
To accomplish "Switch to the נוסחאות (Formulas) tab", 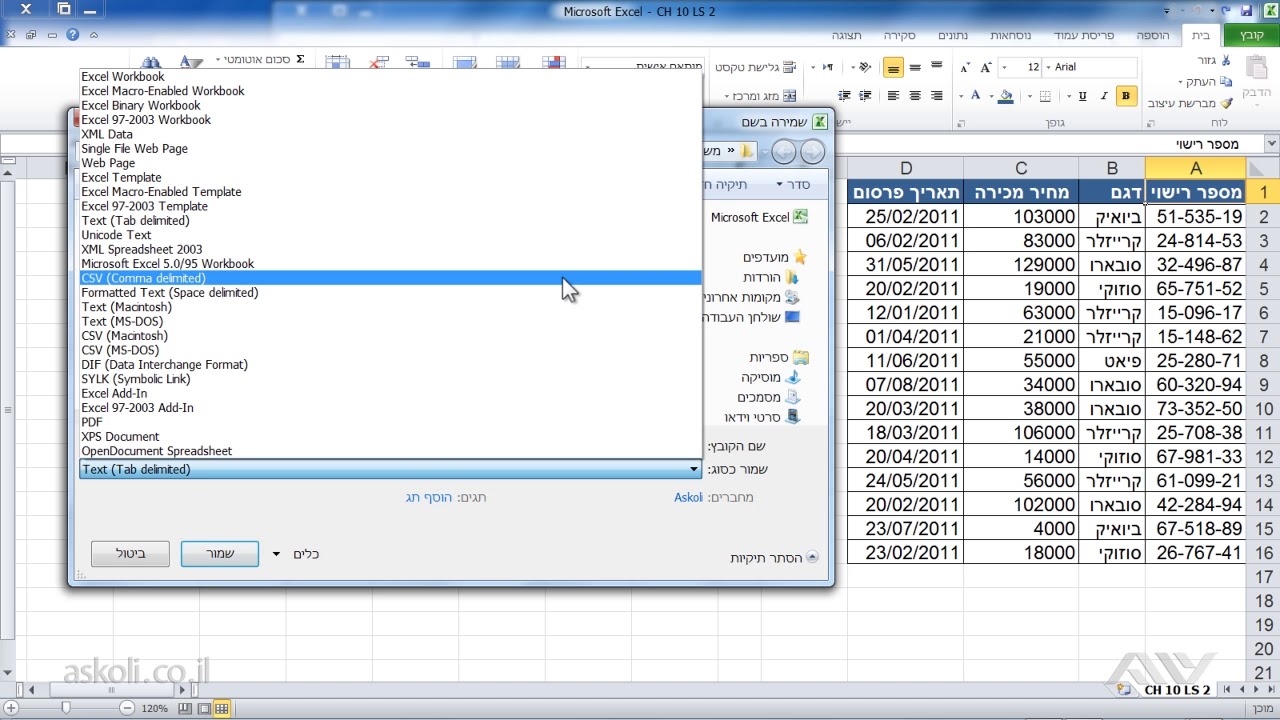I will point(1012,35).
